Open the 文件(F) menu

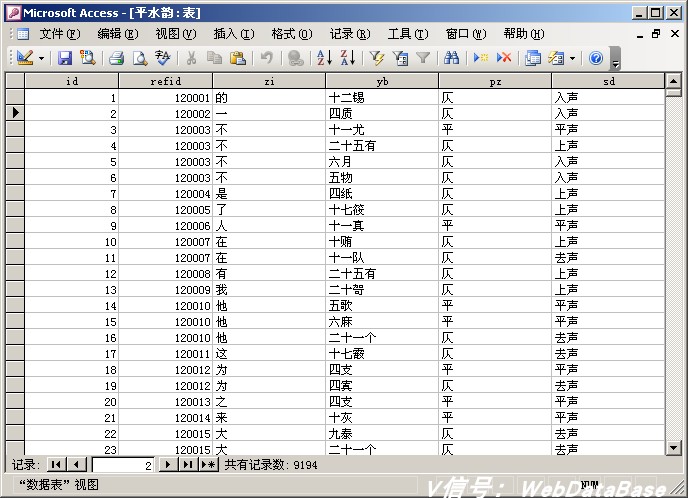(x=60, y=34)
